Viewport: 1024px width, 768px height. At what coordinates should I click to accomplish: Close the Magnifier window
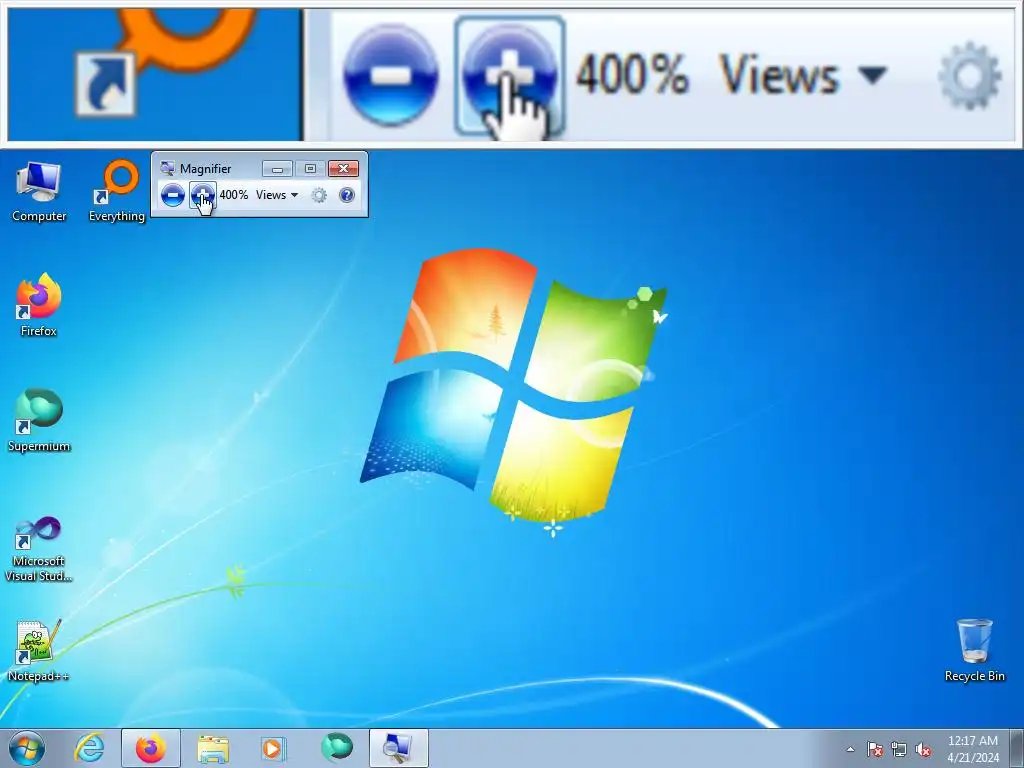pyautogui.click(x=344, y=169)
